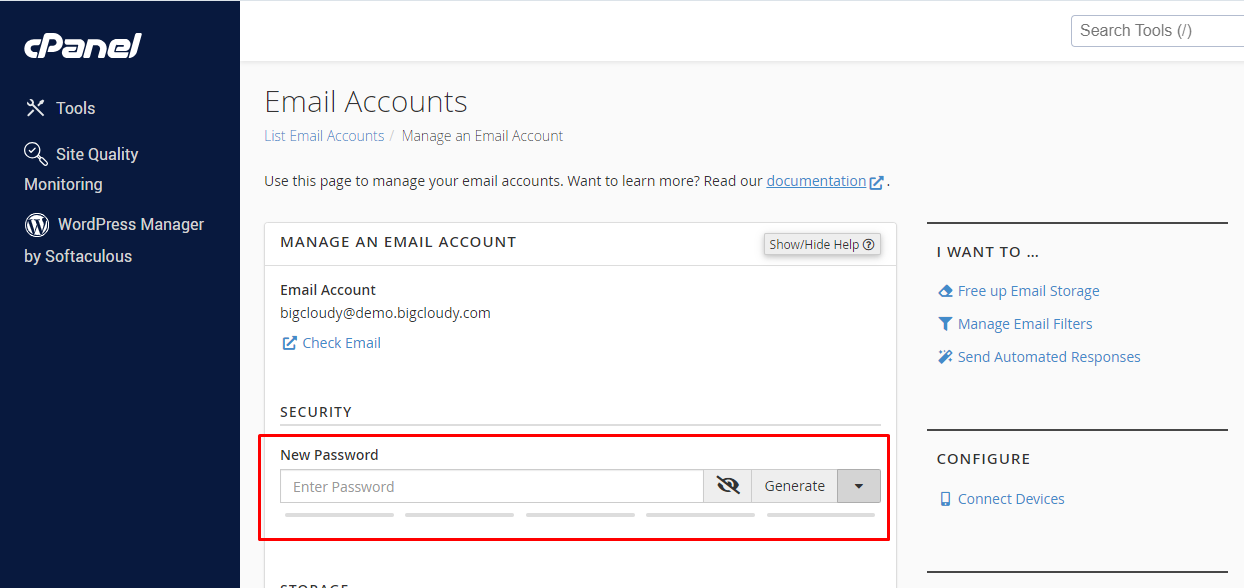Click the funnel icon beside Manage Email Filters
Image resolution: width=1244 pixels, height=588 pixels.
(944, 323)
